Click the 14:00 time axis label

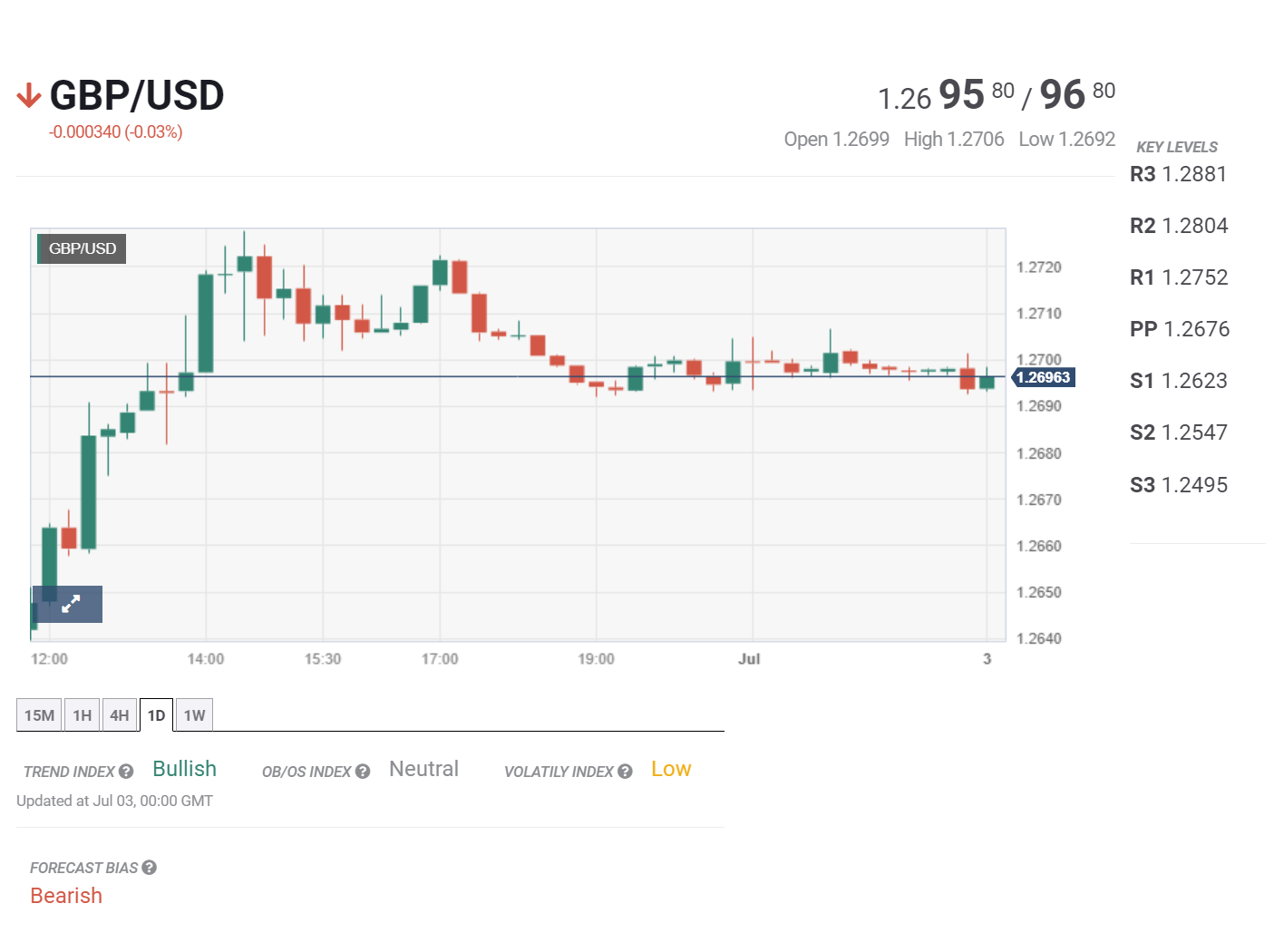click(206, 659)
